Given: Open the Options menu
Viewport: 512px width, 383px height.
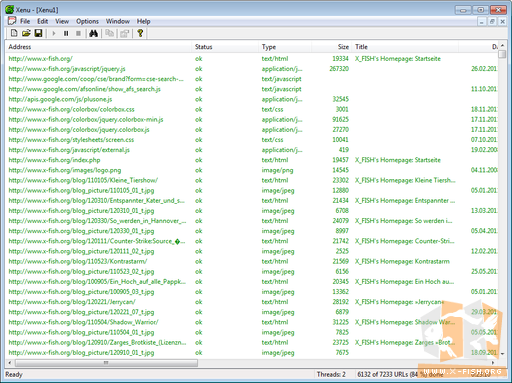Looking at the screenshot, I should click(87, 21).
